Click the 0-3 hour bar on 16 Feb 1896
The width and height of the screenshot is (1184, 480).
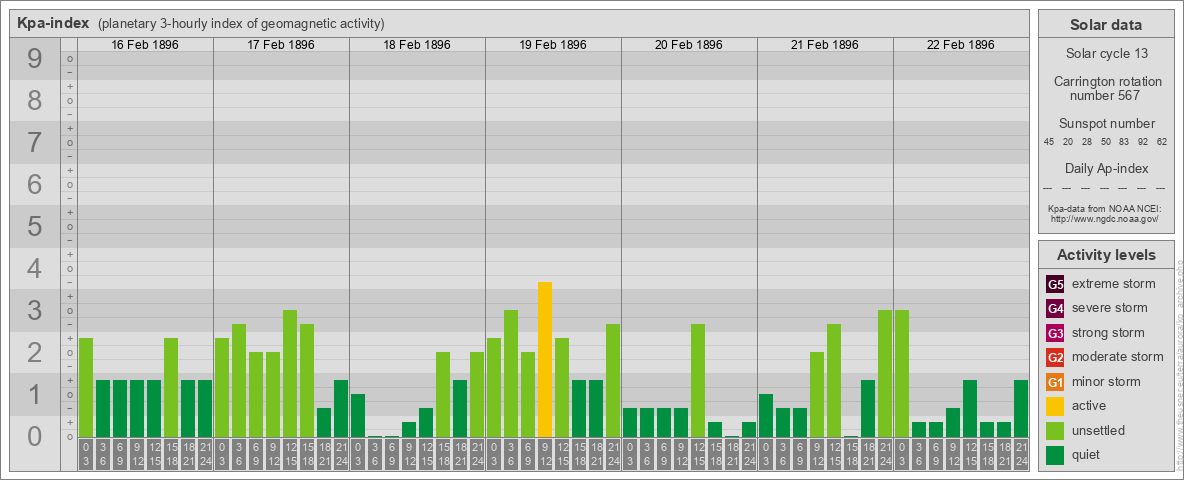pos(86,387)
